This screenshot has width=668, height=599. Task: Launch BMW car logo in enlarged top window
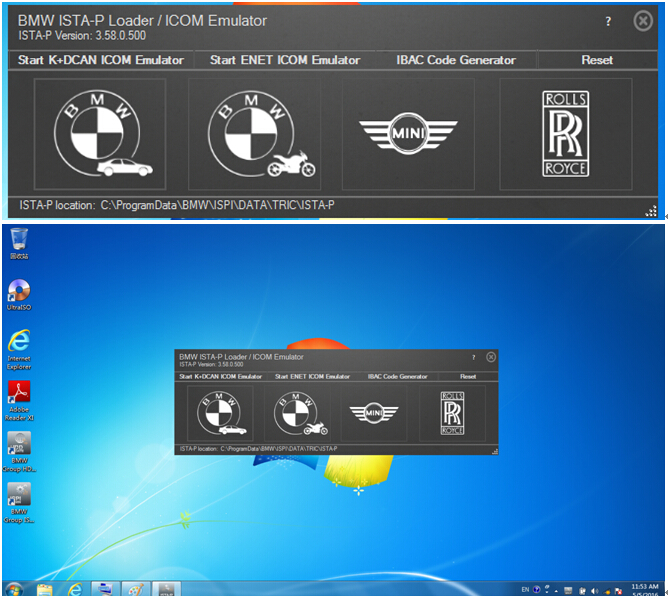point(100,134)
